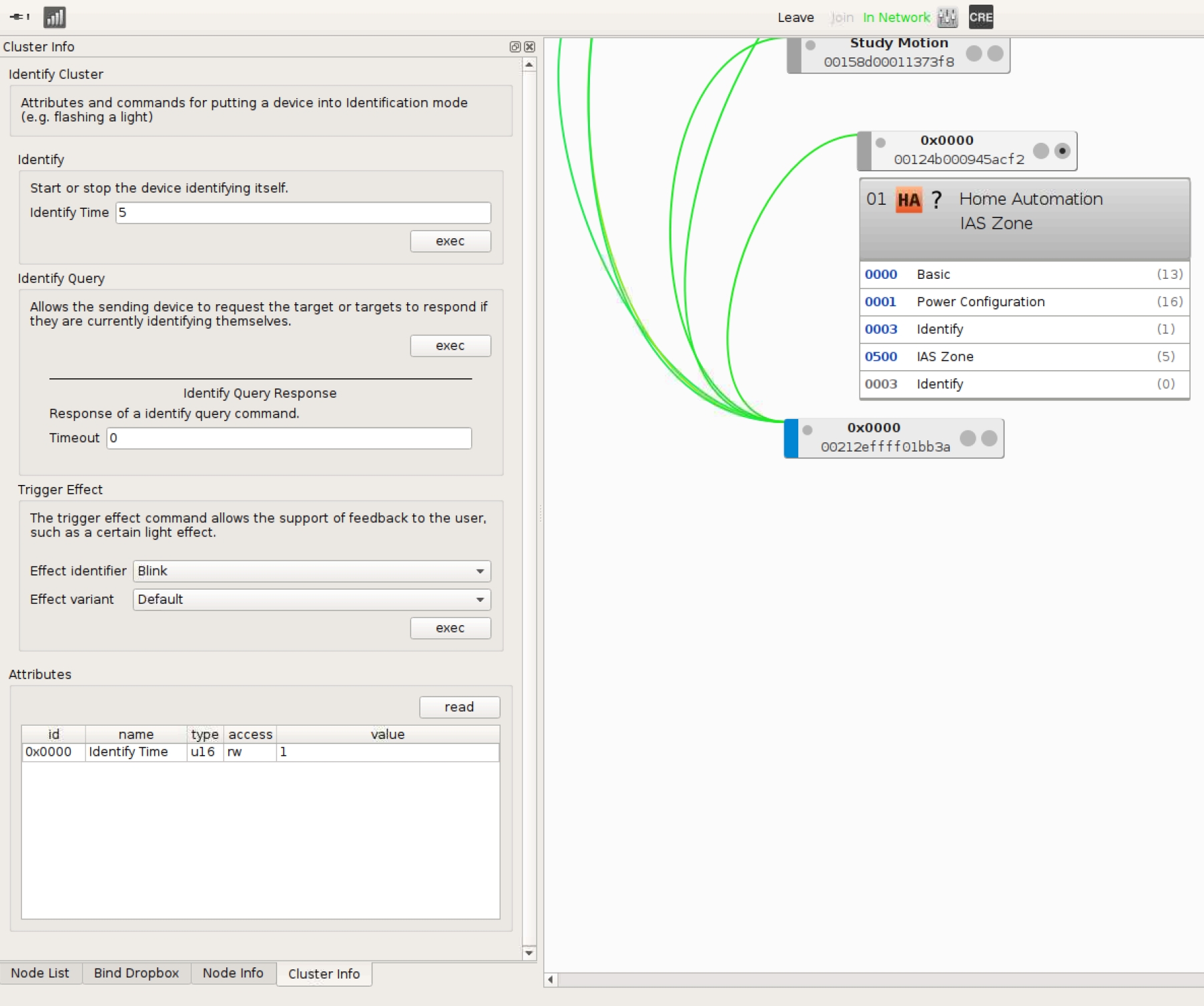Select the blue coordinator bar of node 00212effff01bb3a
Viewport: 1204px width, 1006px height.
click(791, 438)
